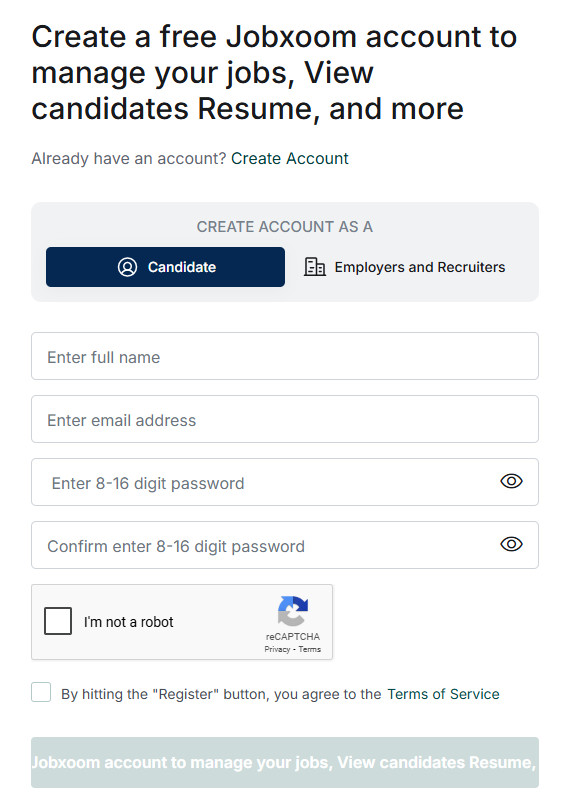
Task: Click the "CREATE ACCOUNT AS A" label
Action: [x=284, y=227]
